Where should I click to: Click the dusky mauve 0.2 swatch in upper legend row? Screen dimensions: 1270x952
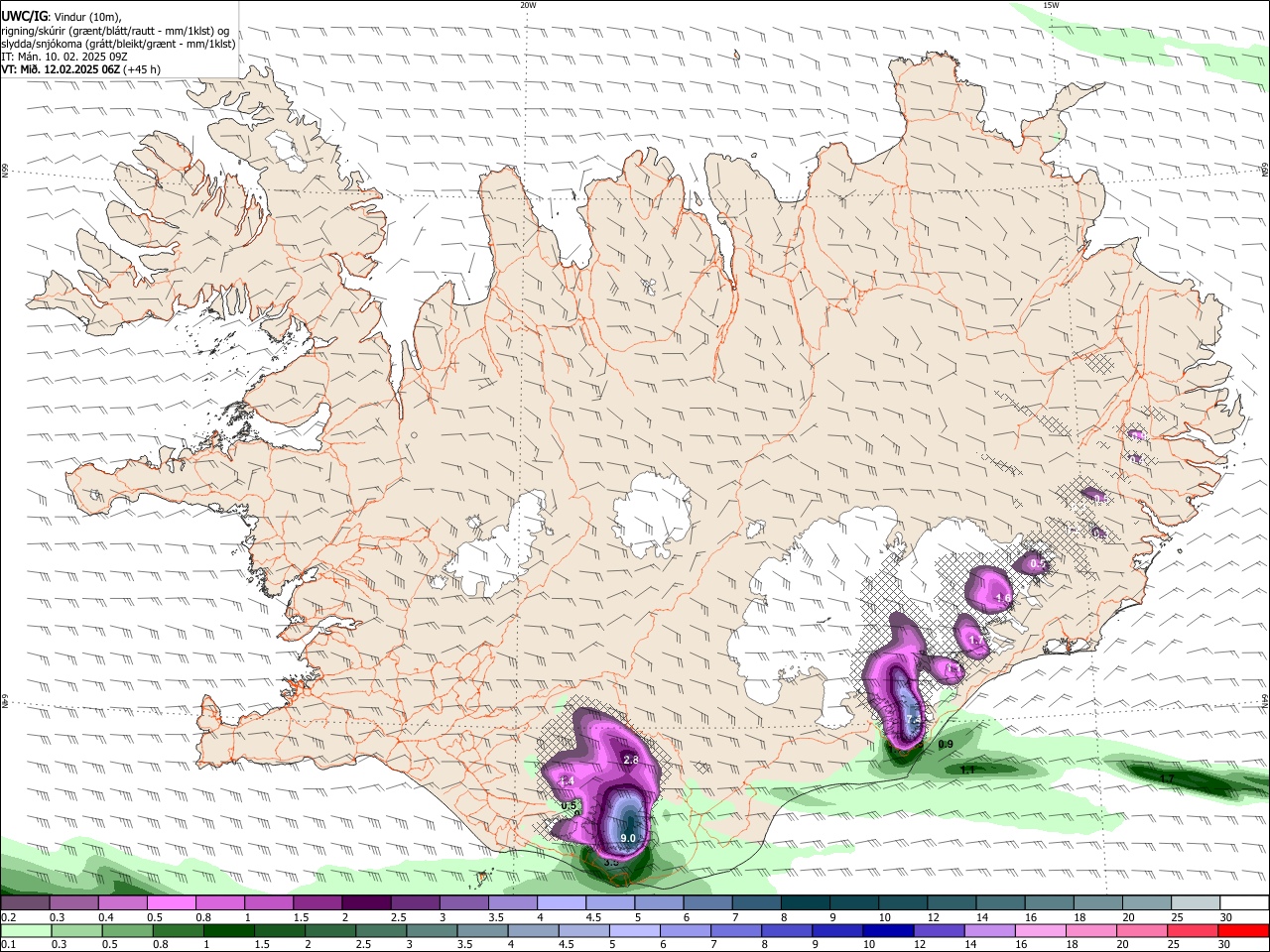click(26, 902)
